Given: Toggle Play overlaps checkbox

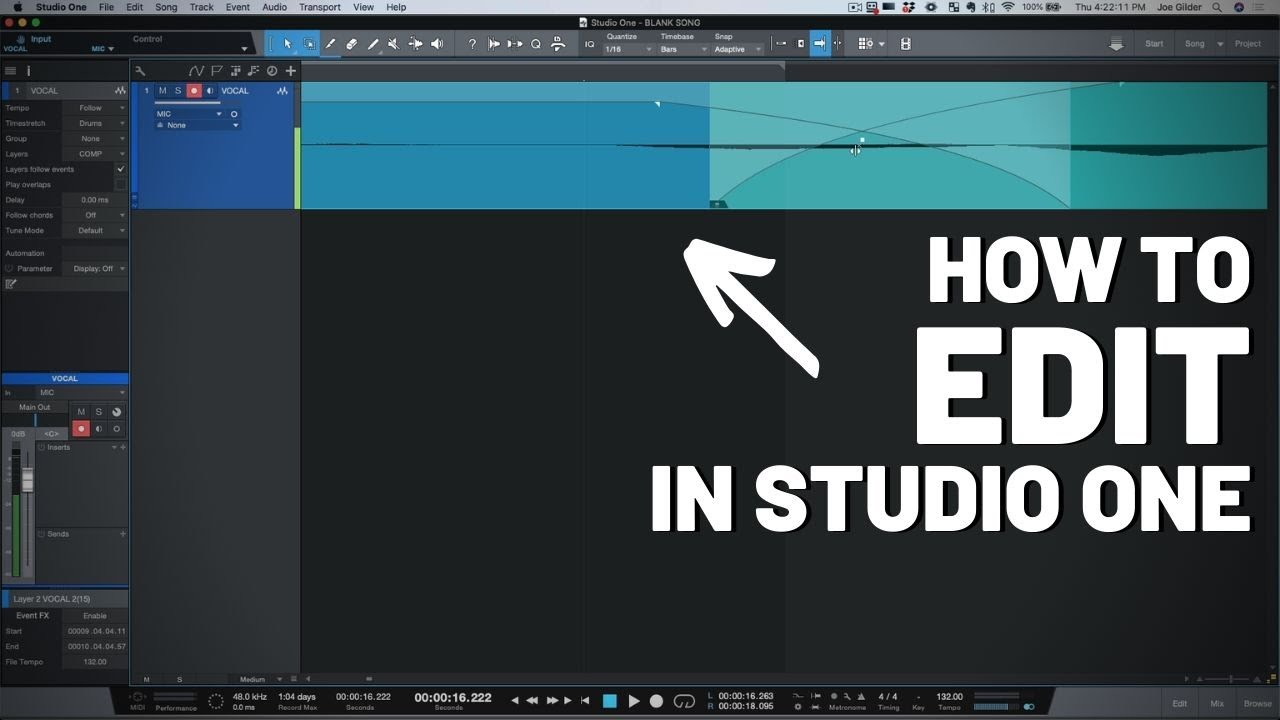Looking at the screenshot, I should tap(121, 184).
